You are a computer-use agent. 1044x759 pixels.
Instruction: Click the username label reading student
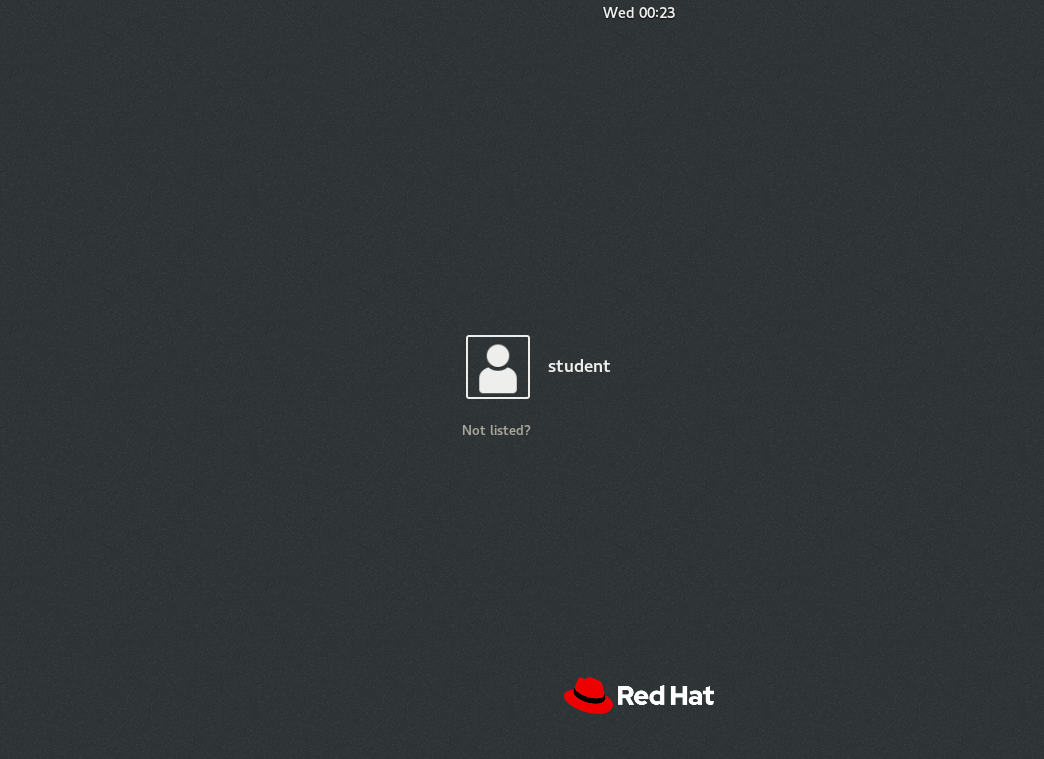tap(578, 366)
